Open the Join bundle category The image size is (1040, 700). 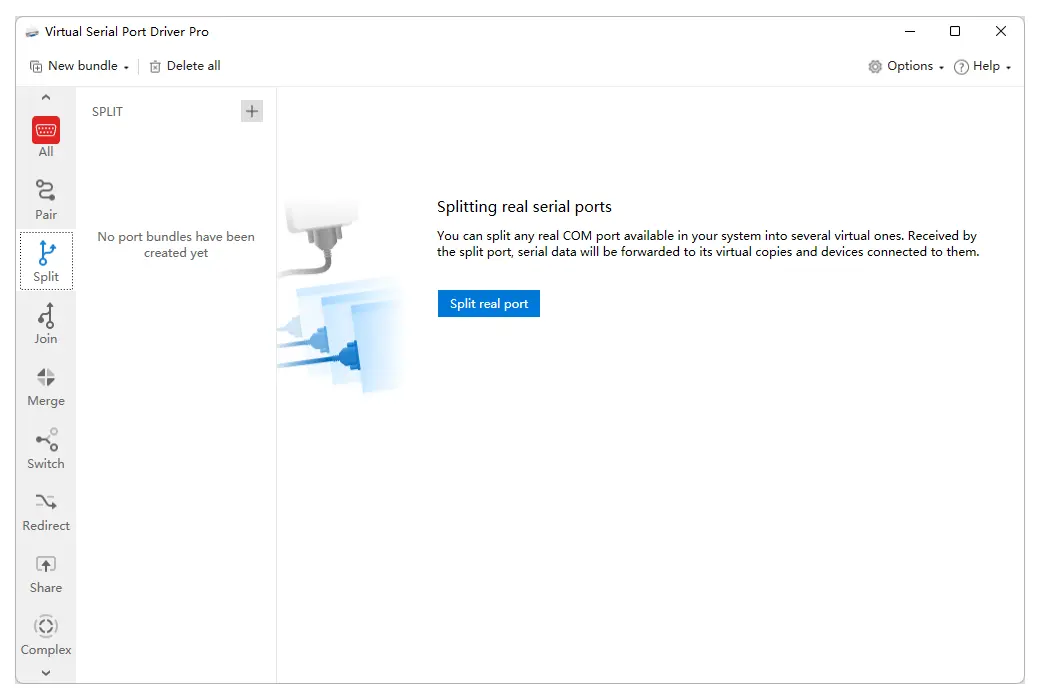click(x=46, y=324)
